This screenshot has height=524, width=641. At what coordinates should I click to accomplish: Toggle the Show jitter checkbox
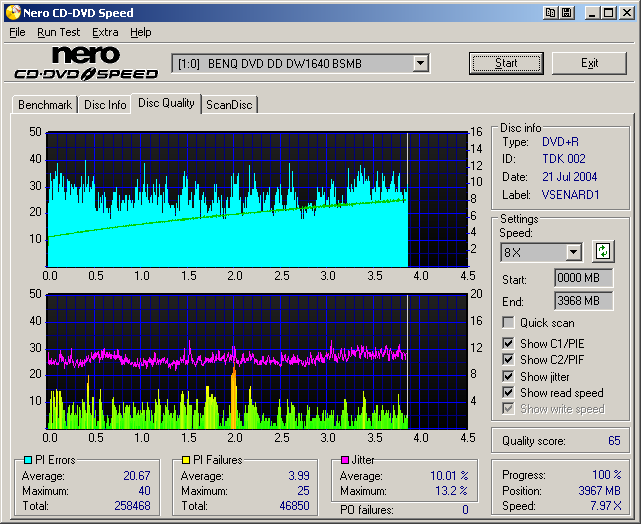(x=509, y=377)
